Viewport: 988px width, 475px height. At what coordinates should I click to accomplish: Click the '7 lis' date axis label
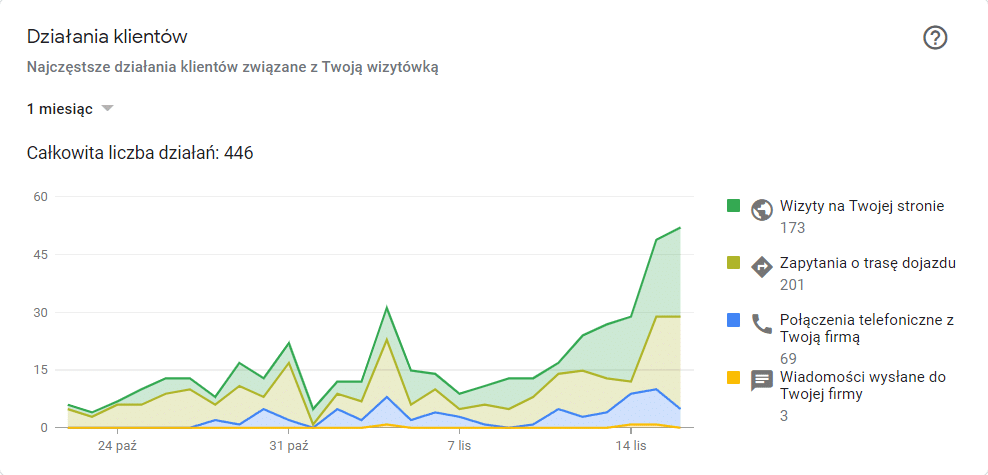click(459, 445)
